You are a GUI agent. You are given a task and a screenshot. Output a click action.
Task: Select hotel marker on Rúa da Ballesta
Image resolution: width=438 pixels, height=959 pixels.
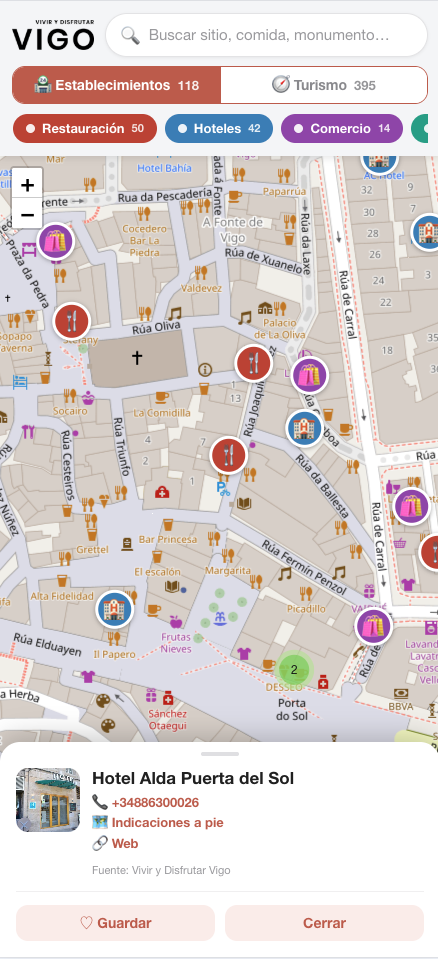[x=304, y=428]
